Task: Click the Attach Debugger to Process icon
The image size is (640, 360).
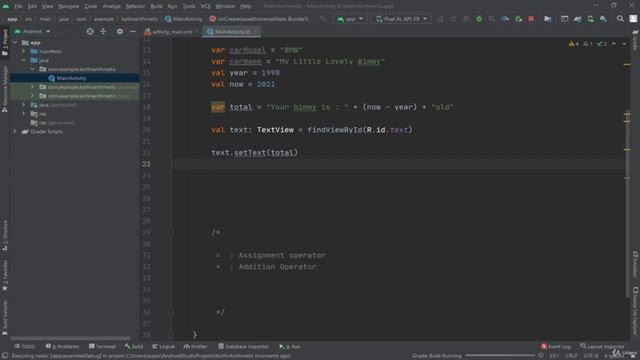Action: [x=518, y=19]
